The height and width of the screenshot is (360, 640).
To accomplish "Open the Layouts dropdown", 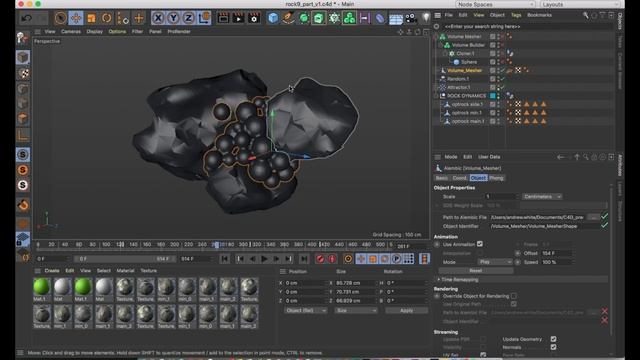I will pos(581,4).
